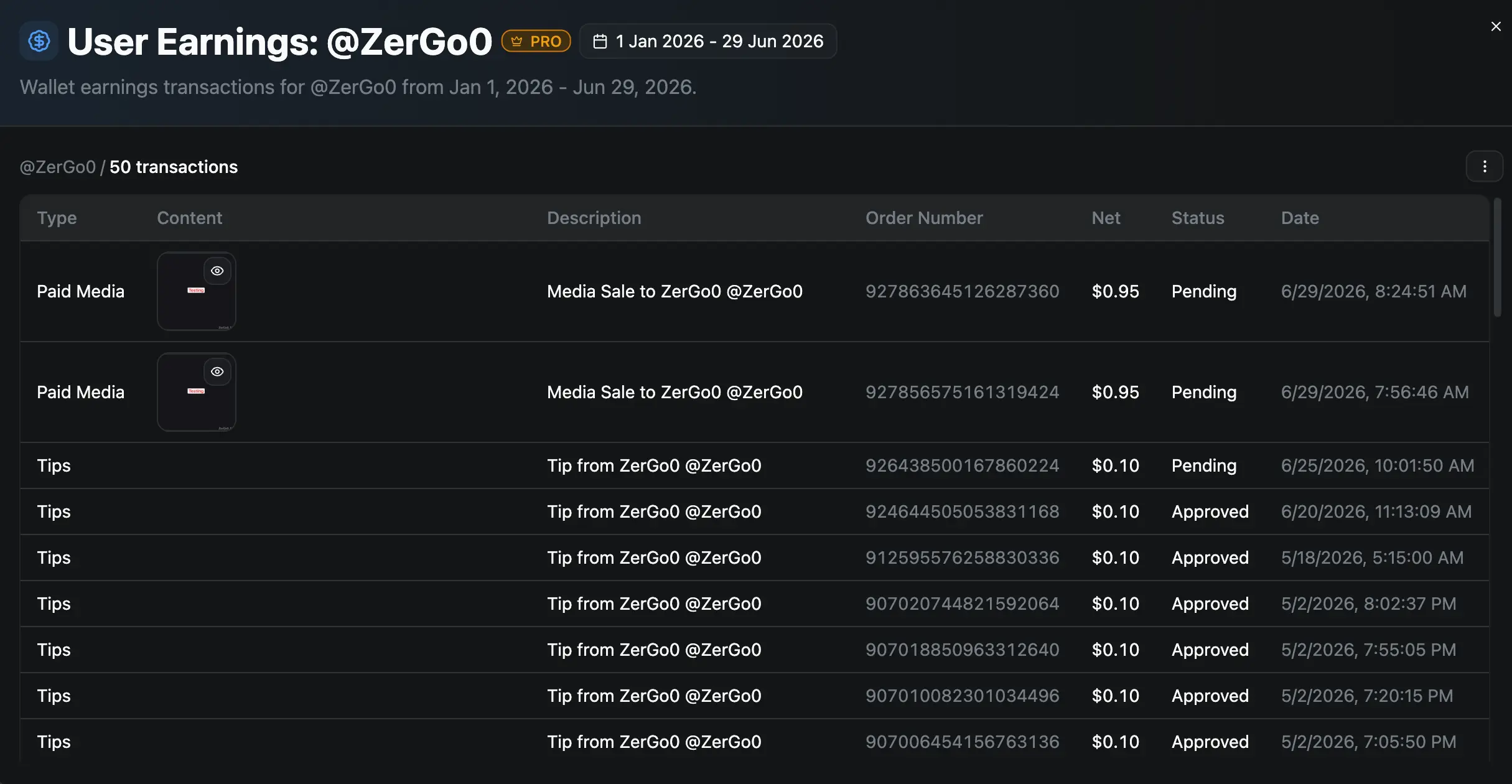Click date 6/29/2026, 8:24:51 AM

click(1374, 291)
